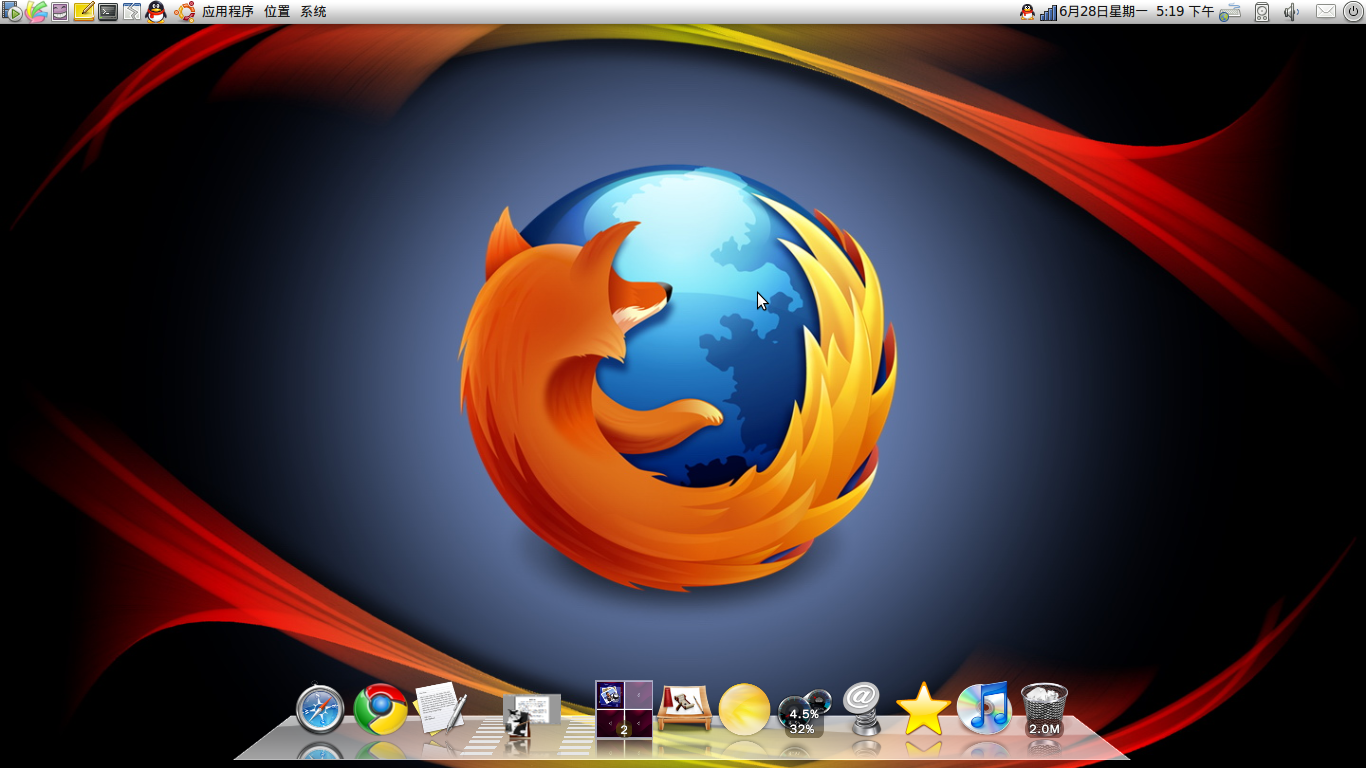1366x768 pixels.
Task: Launch Google Chrome from the dock
Action: [x=380, y=710]
